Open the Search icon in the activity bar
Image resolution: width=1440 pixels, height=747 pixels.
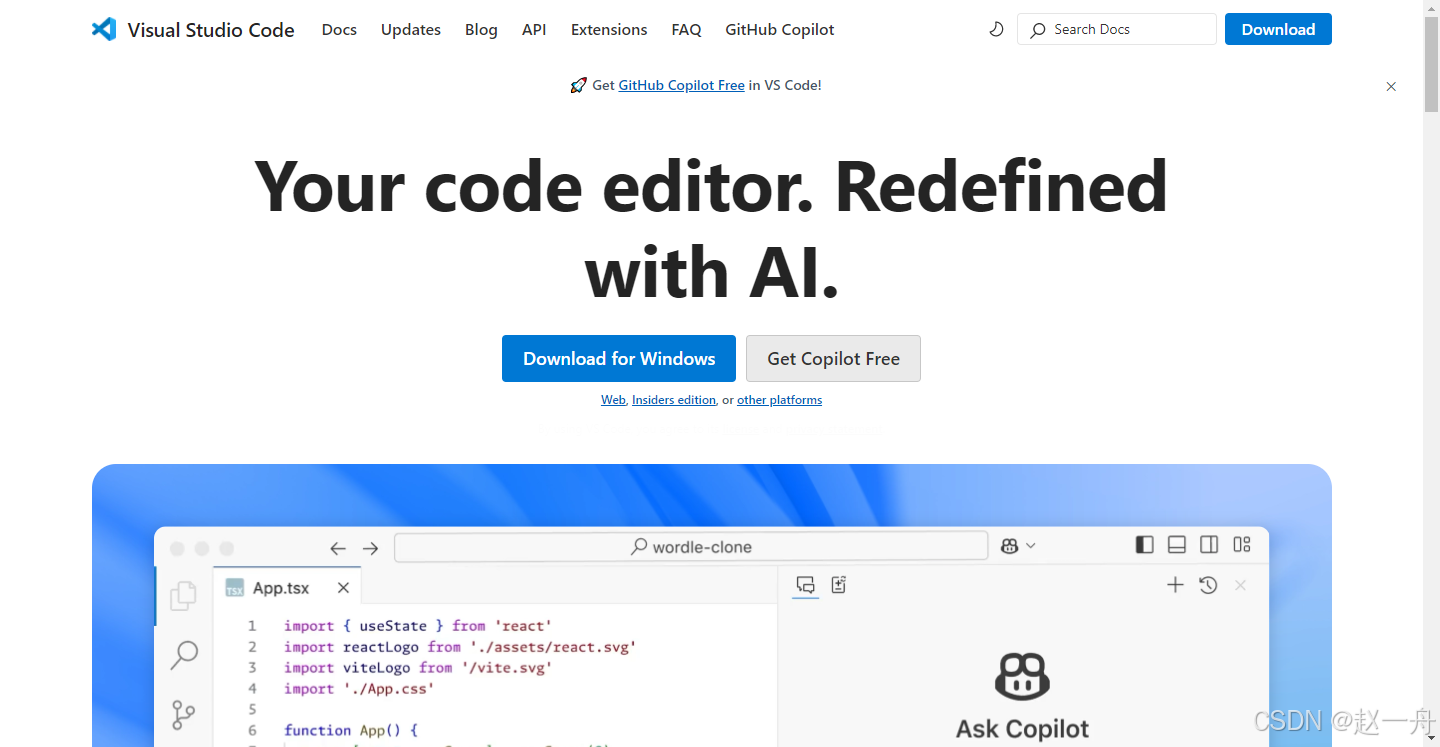pyautogui.click(x=184, y=655)
